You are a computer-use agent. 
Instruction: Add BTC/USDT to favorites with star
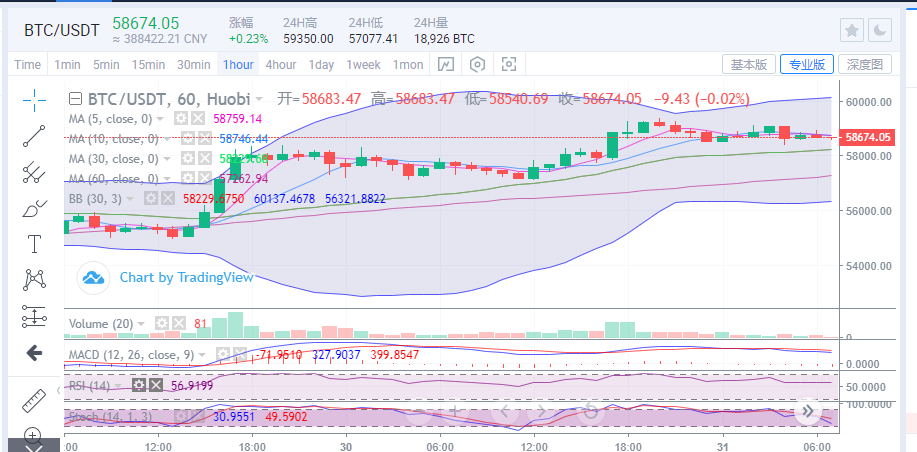click(852, 30)
